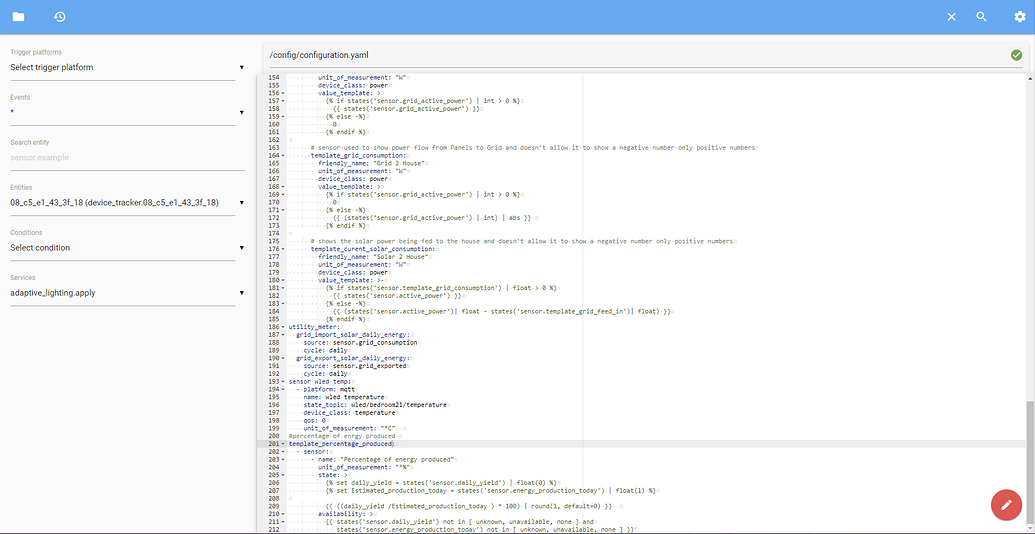Viewport: 1035px width, 534px height.
Task: Click the red pencil save button
Action: coord(1006,504)
